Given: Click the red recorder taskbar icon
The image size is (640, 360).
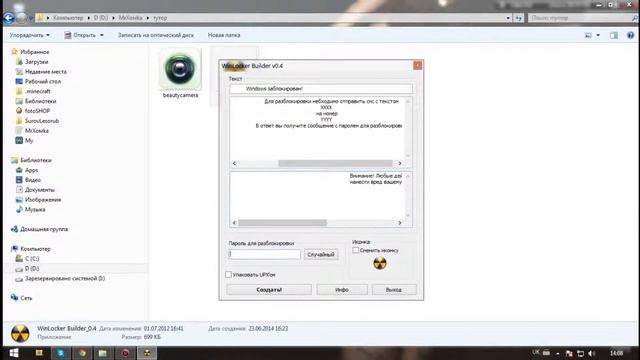Looking at the screenshot, I should [x=125, y=353].
